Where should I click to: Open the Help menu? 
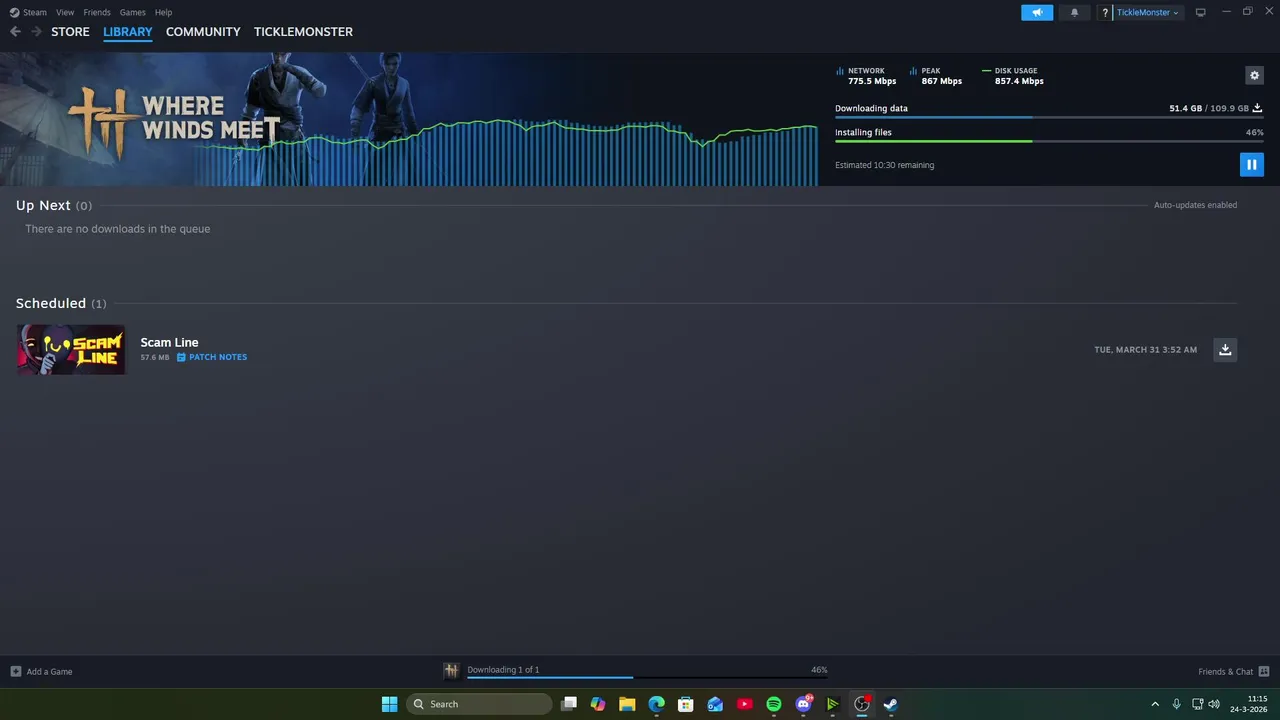(x=163, y=12)
